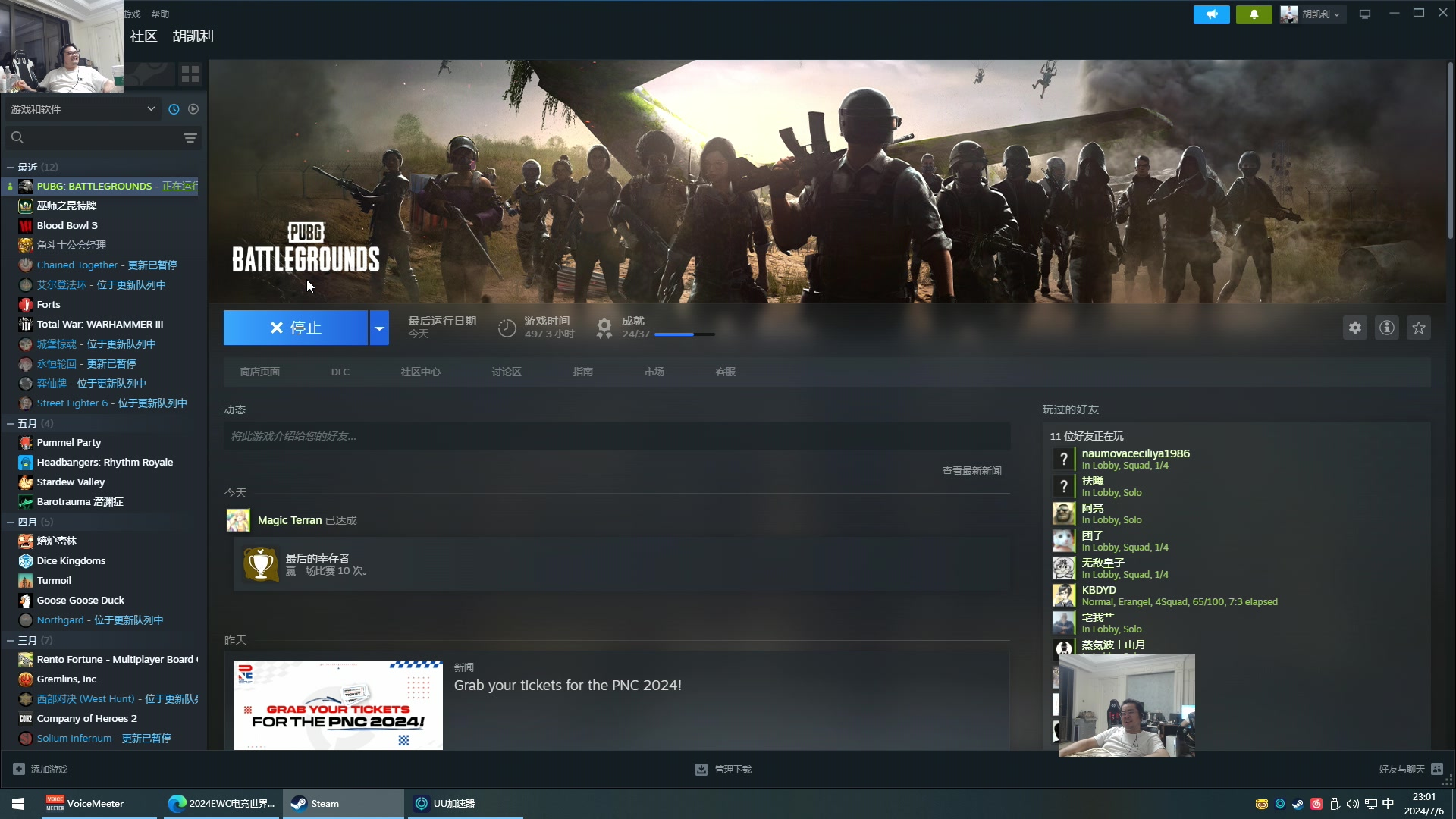
Task: Click 查看最新新闻 link
Action: coord(971,472)
